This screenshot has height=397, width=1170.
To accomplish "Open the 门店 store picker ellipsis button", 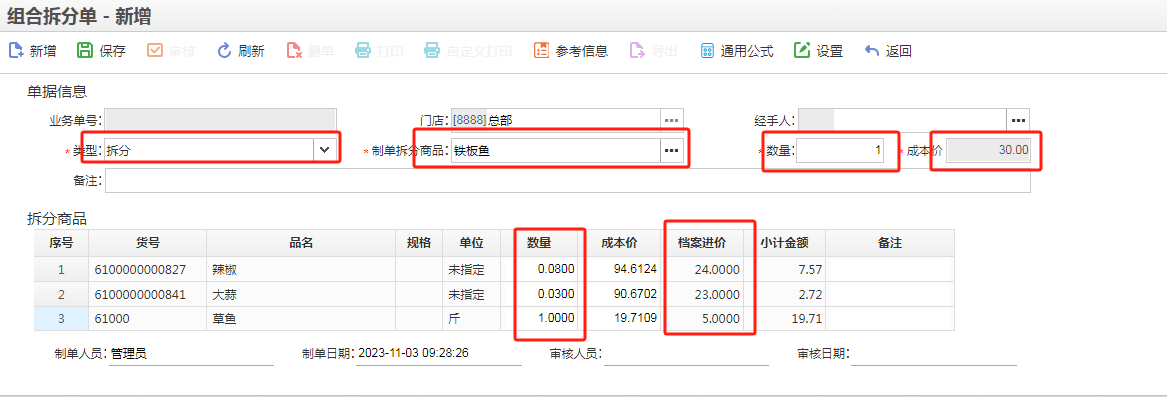I will 672,120.
